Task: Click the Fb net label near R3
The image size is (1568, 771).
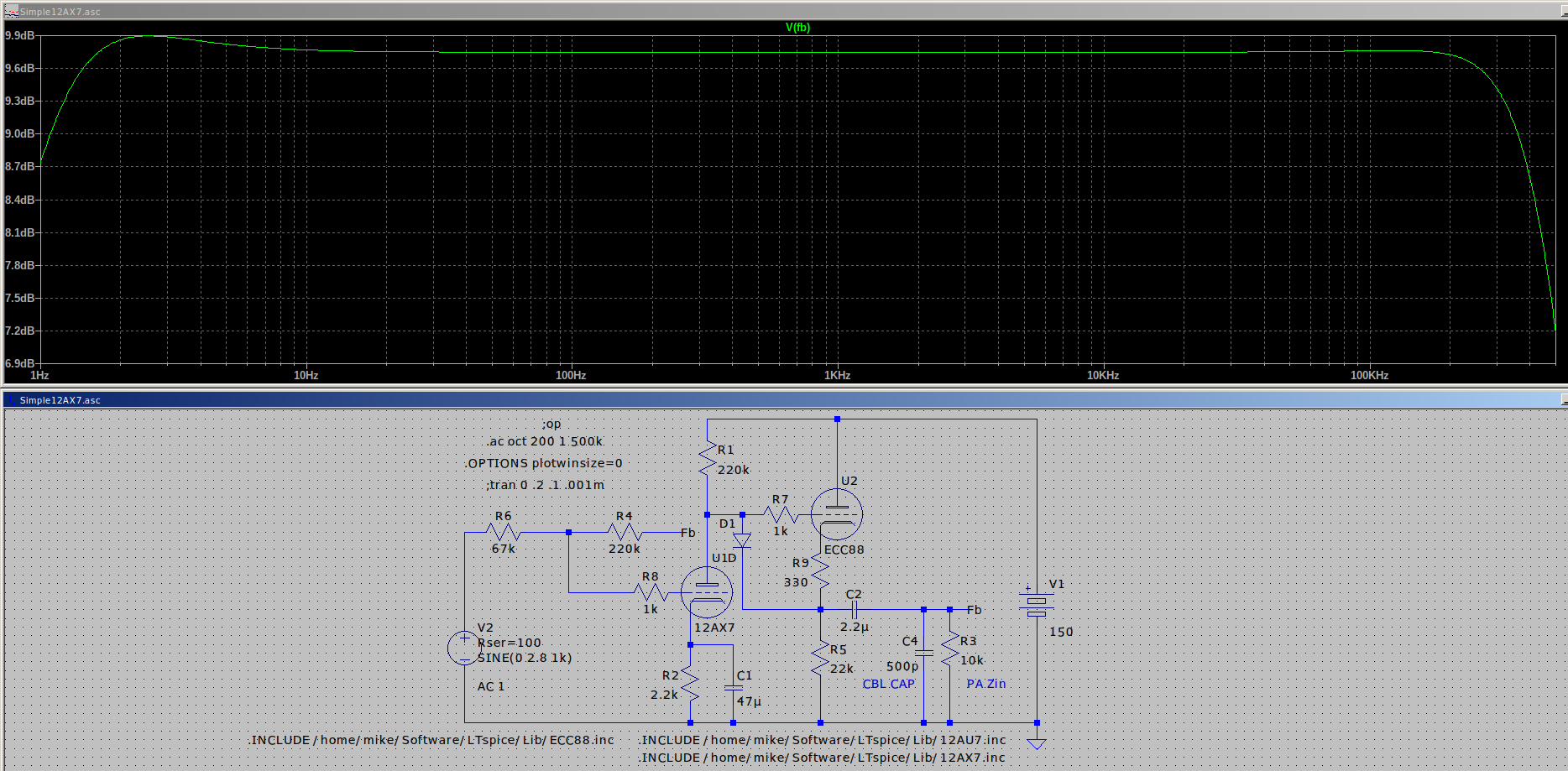Action: click(975, 610)
